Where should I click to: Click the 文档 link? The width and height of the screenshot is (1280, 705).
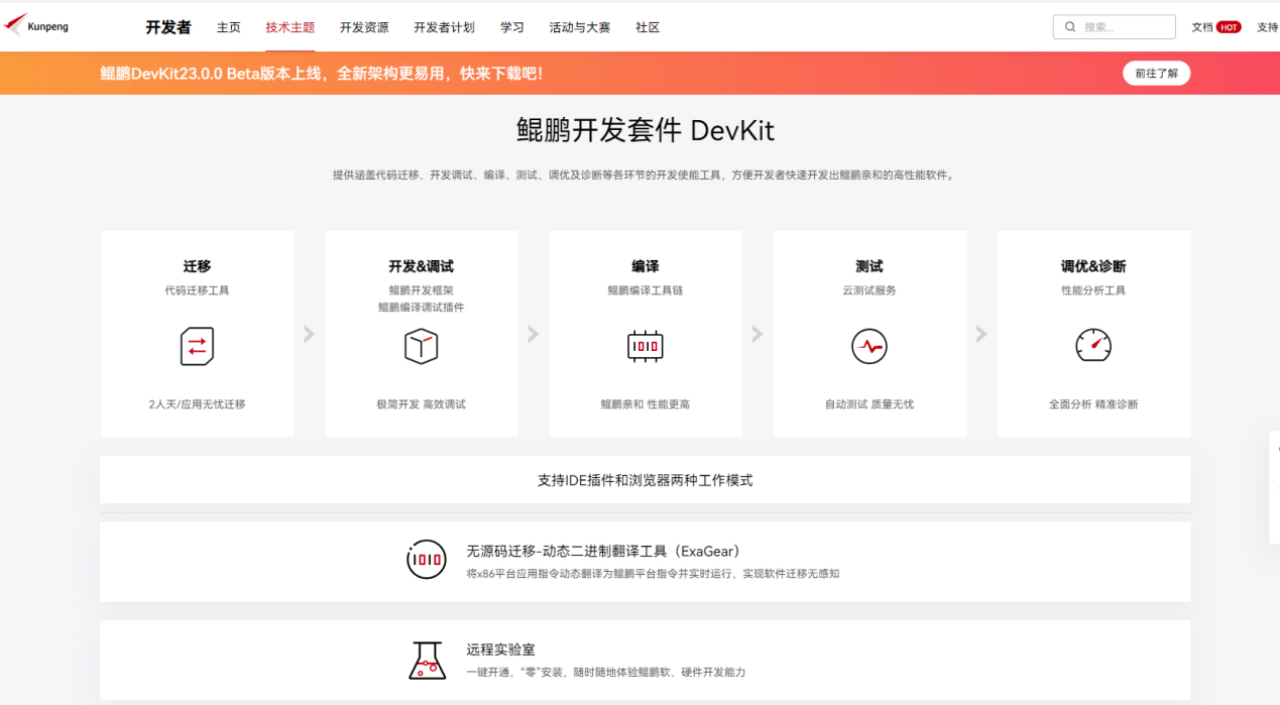[1202, 27]
